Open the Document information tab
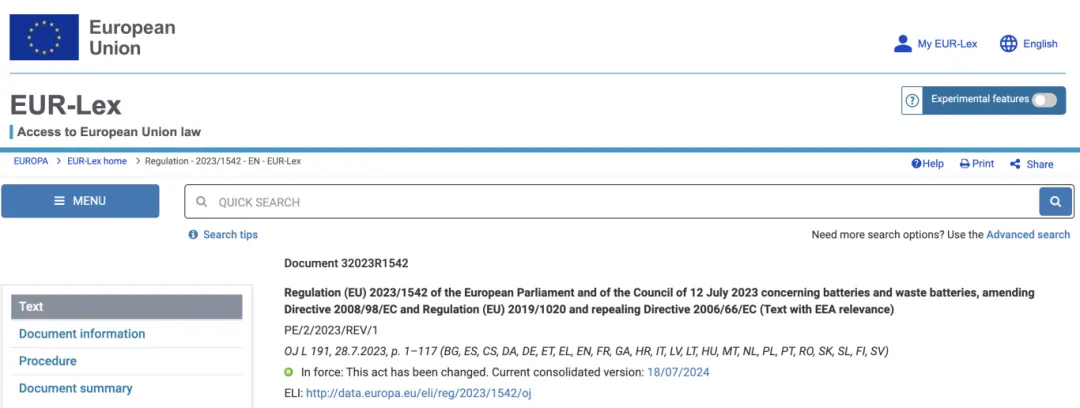Screen dimensions: 1080x408 coord(82,334)
